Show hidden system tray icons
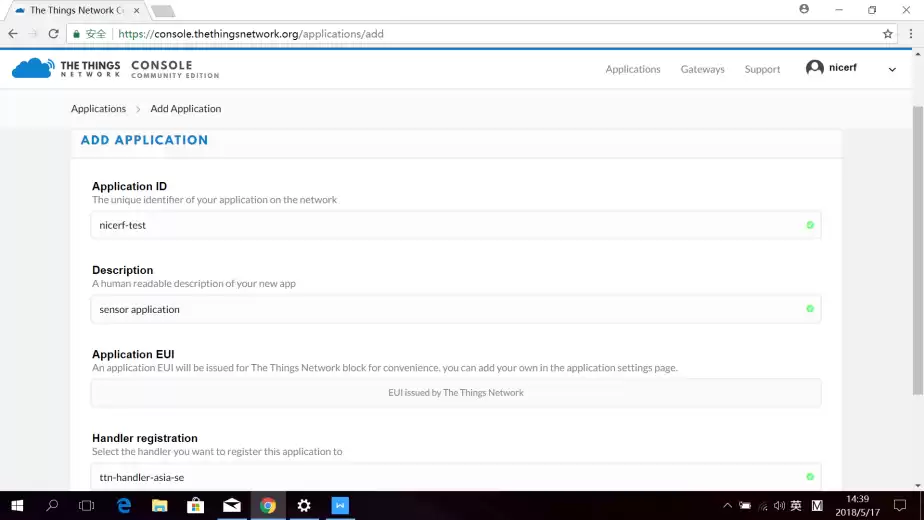This screenshot has width=924, height=520. coord(727,506)
